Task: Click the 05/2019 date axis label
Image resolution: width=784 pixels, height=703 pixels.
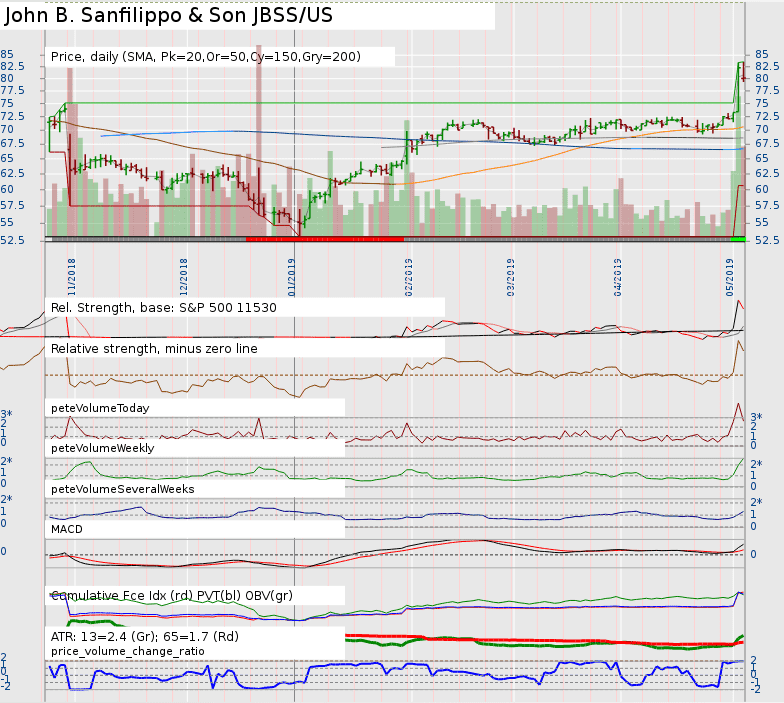Action: [730, 277]
